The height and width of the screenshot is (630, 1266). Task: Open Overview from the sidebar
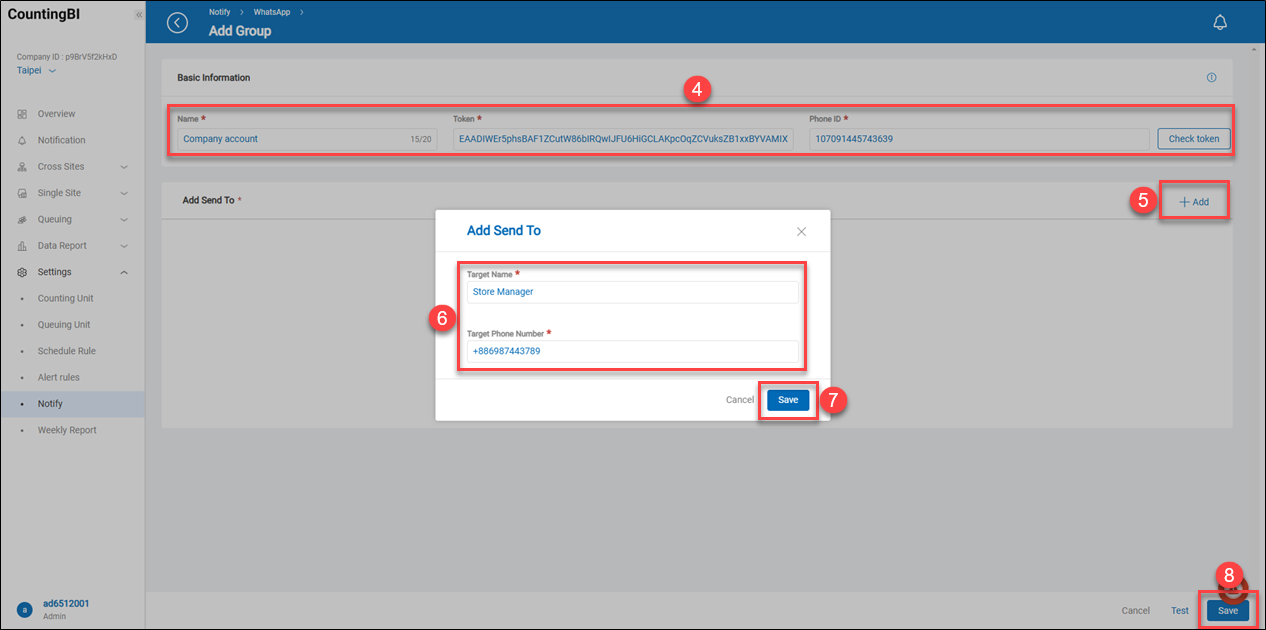click(x=56, y=114)
